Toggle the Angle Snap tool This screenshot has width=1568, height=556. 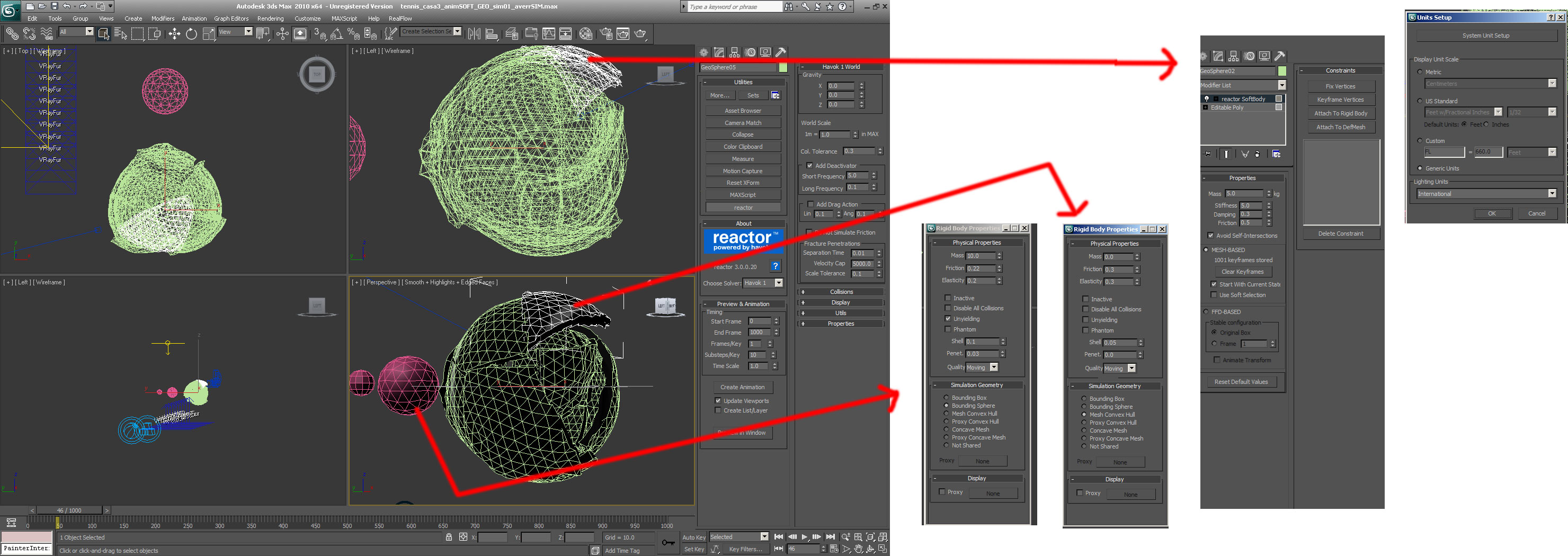pos(336,33)
